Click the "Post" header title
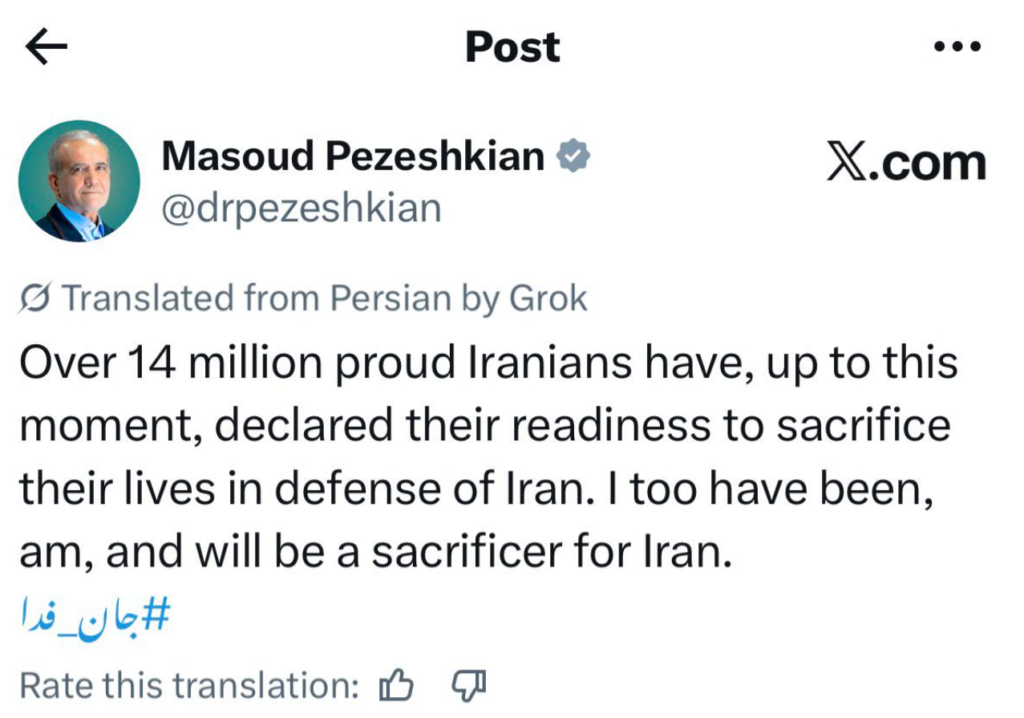Image resolution: width=1024 pixels, height=718 pixels. [x=512, y=47]
